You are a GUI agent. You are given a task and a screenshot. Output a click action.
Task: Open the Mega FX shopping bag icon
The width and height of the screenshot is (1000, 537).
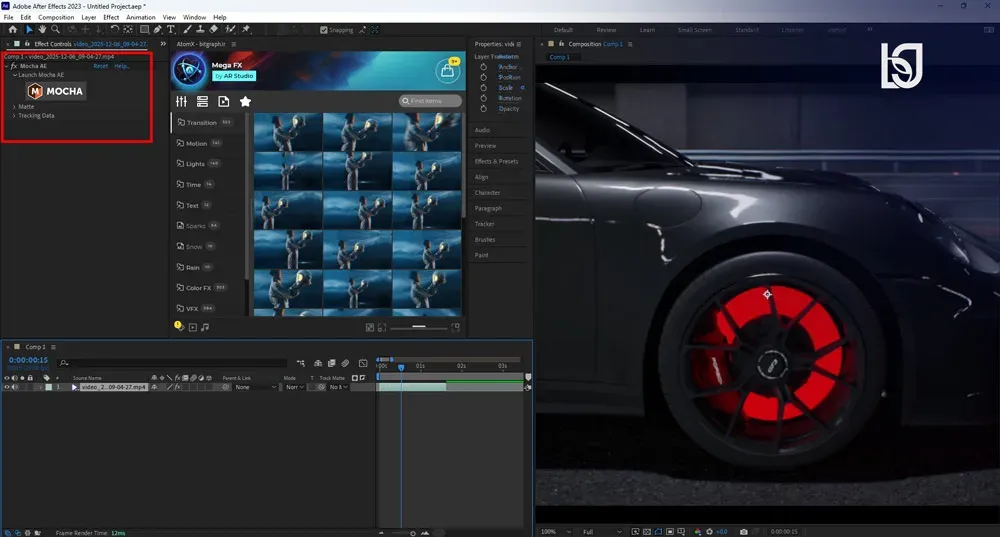(x=448, y=71)
